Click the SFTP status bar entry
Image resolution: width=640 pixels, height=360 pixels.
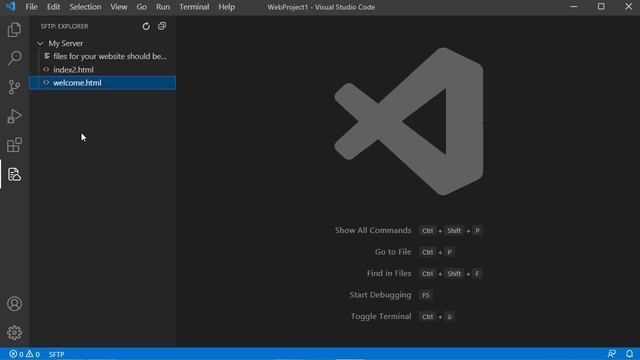(56, 354)
